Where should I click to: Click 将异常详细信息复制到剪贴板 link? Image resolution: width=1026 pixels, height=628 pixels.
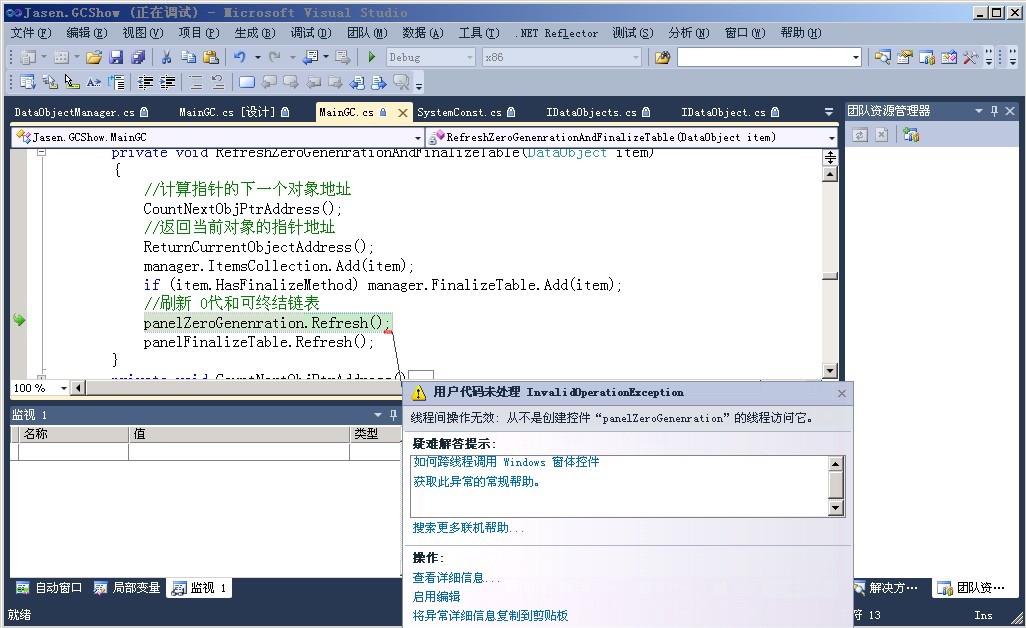click(x=490, y=616)
